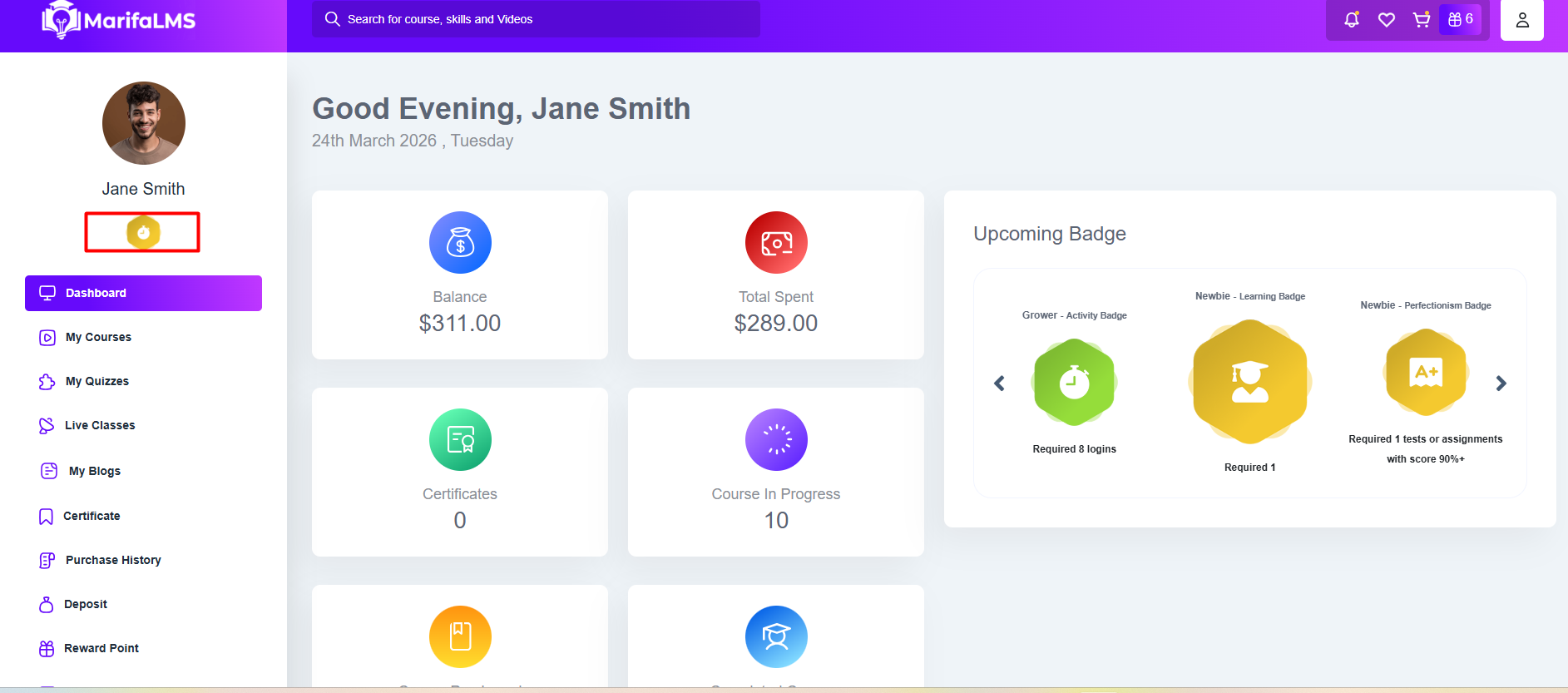
Task: Open My Courses from sidebar
Action: (x=98, y=338)
